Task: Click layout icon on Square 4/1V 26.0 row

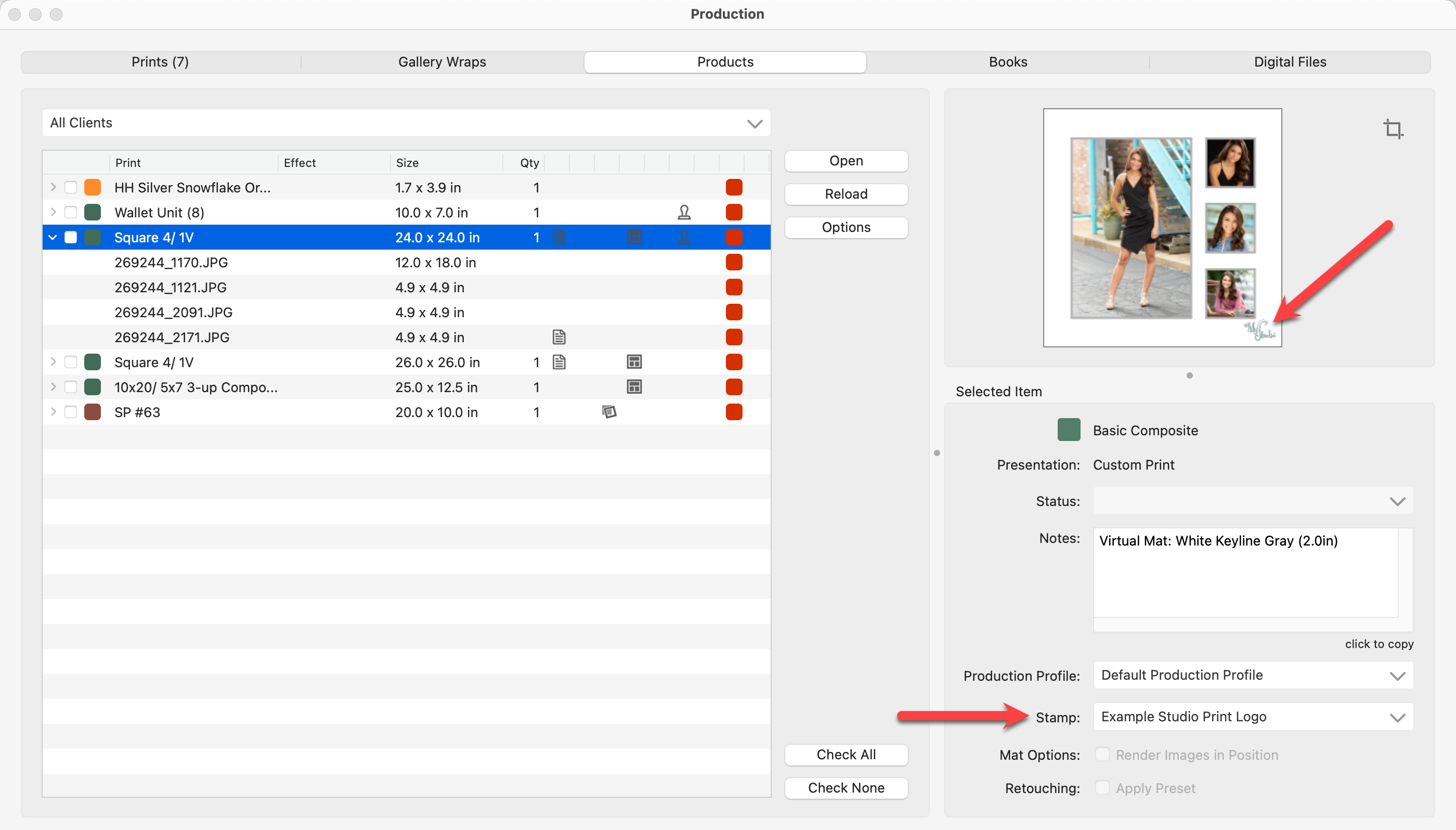Action: pos(634,362)
